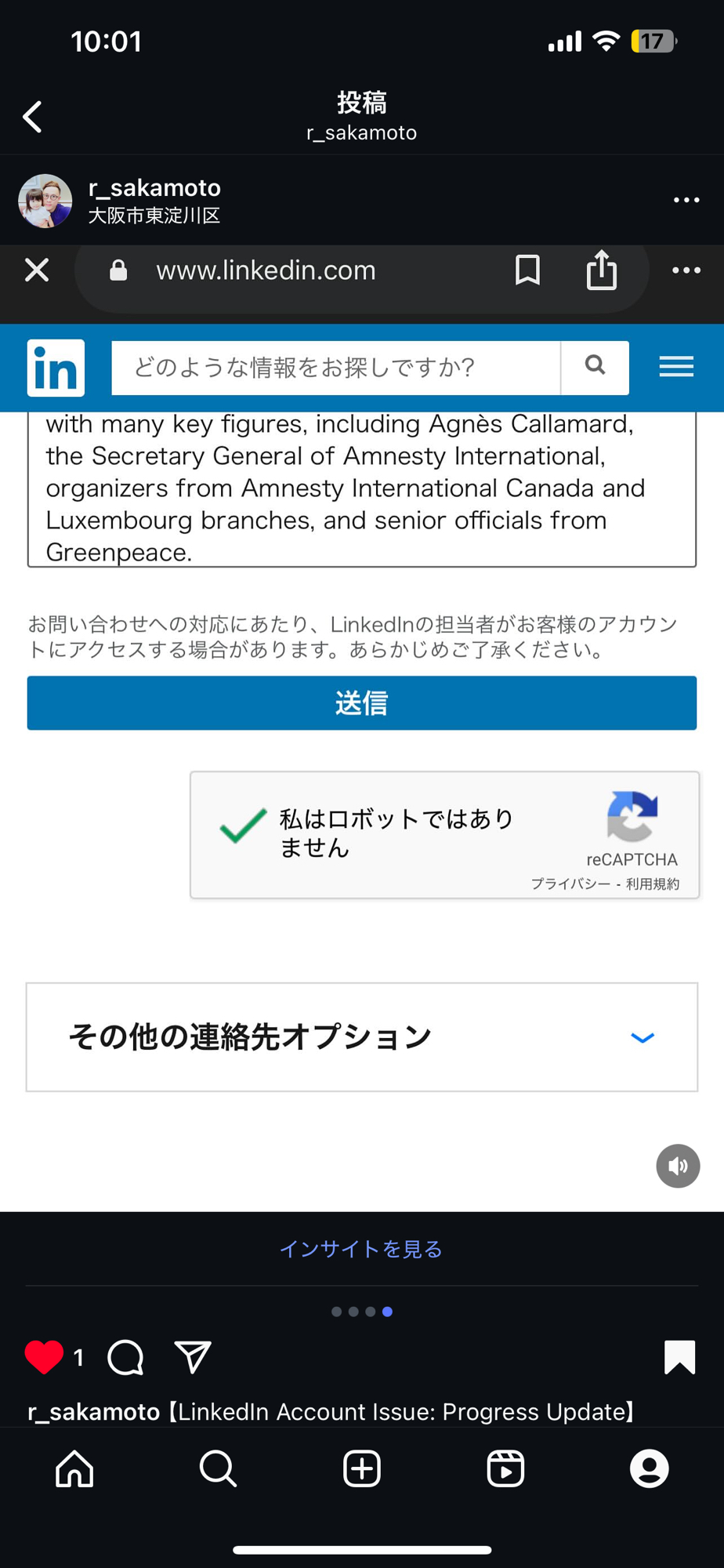Click the blue 送信 submit button
This screenshot has height=1568, width=724.
pyautogui.click(x=362, y=703)
